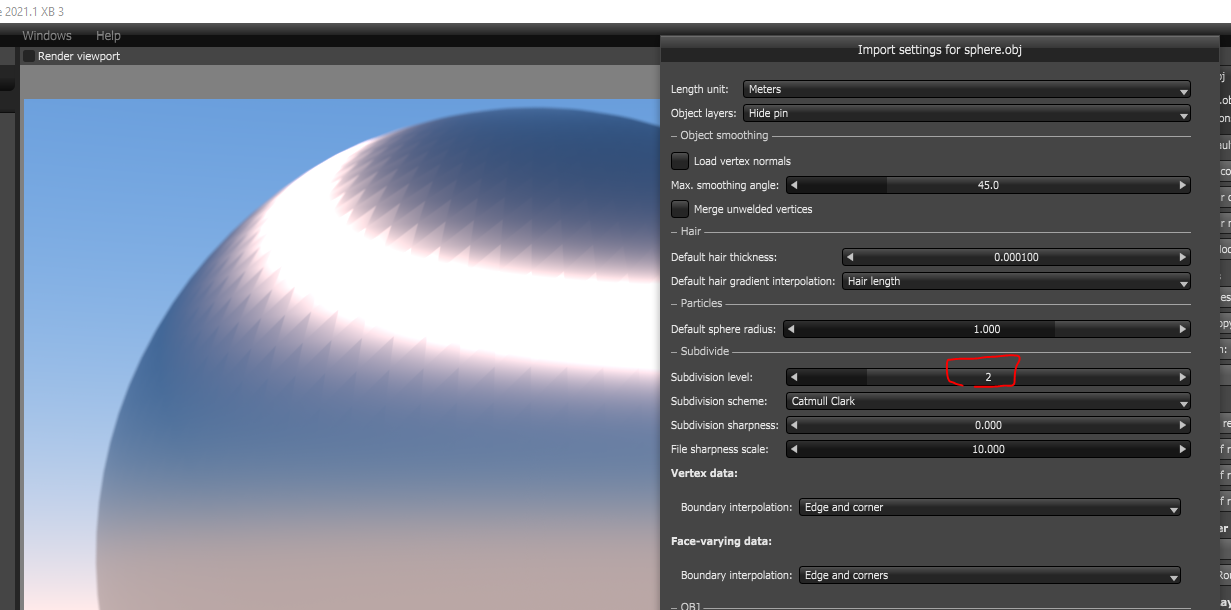Increase Subdivision level with right arrow
Screen dimensions: 1231x610
coord(1183,377)
